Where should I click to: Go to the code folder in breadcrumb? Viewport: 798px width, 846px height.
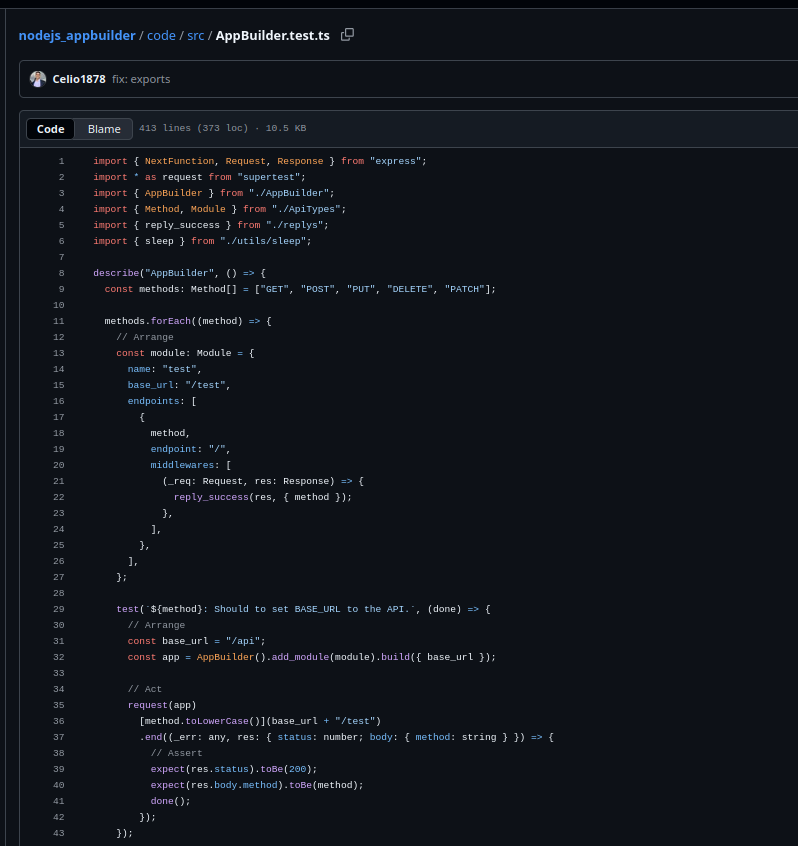click(x=161, y=35)
